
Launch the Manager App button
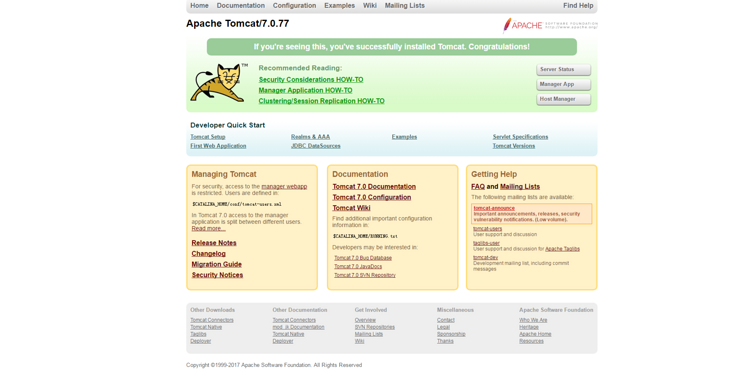click(x=563, y=84)
